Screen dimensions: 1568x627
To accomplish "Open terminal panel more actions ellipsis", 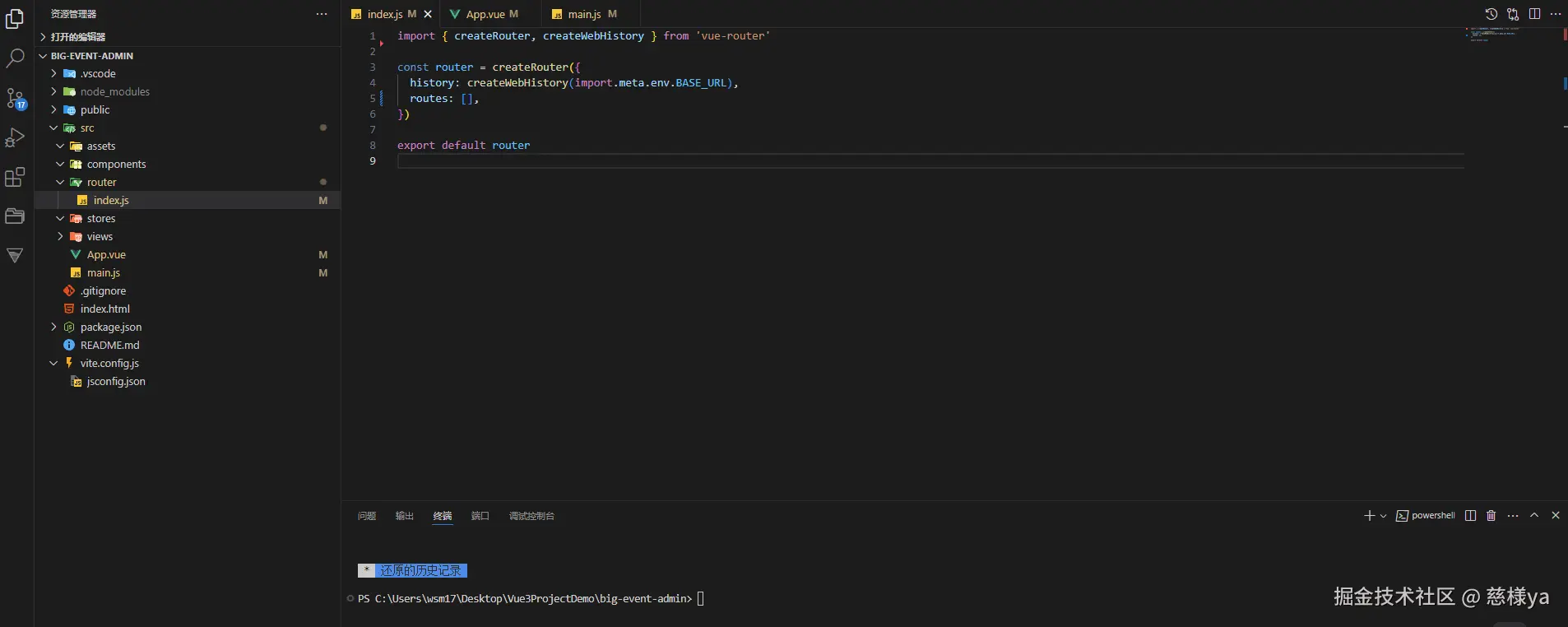I will (x=1513, y=515).
